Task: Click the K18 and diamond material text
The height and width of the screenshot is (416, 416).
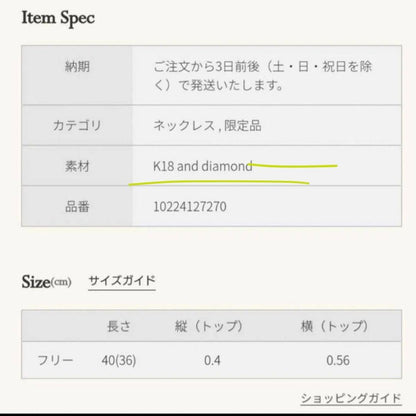Action: coord(203,166)
